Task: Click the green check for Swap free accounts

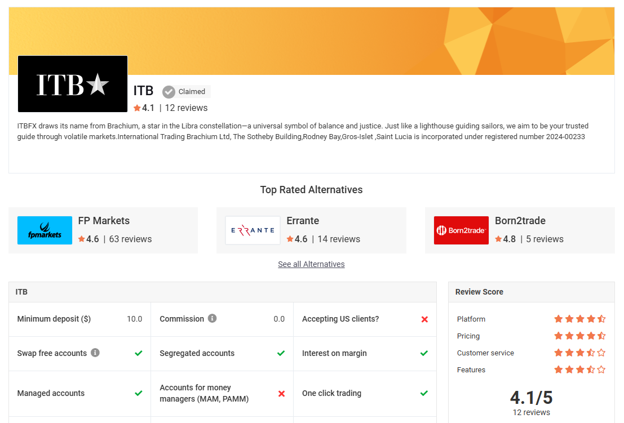Action: (138, 353)
